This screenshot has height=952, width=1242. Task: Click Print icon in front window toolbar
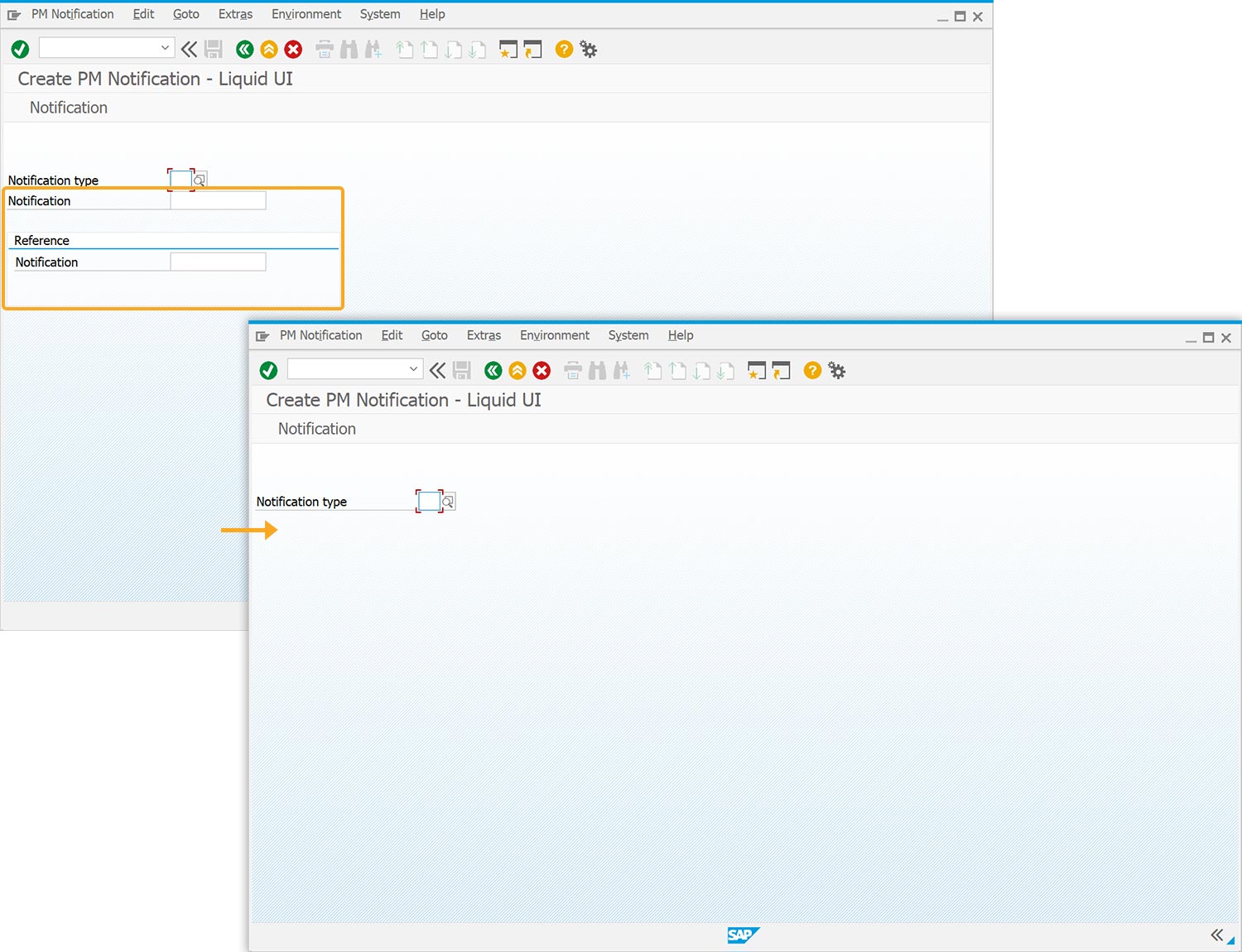pos(573,371)
